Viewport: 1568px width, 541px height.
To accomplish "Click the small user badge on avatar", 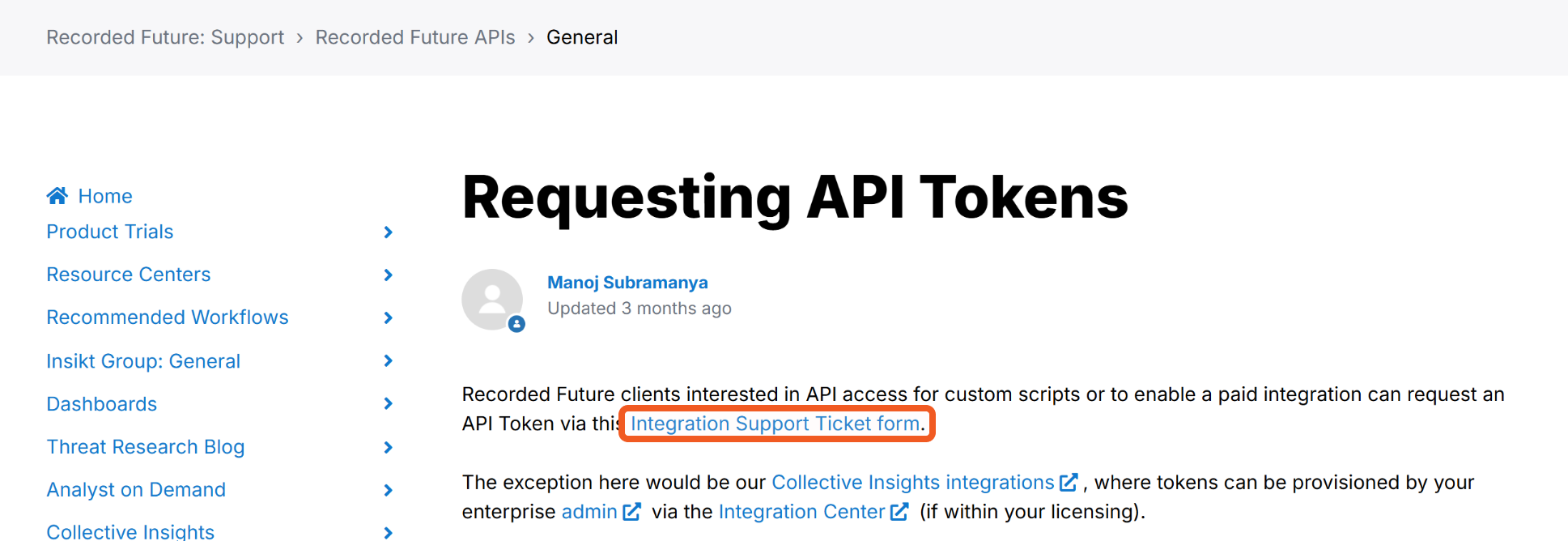I will (x=516, y=324).
